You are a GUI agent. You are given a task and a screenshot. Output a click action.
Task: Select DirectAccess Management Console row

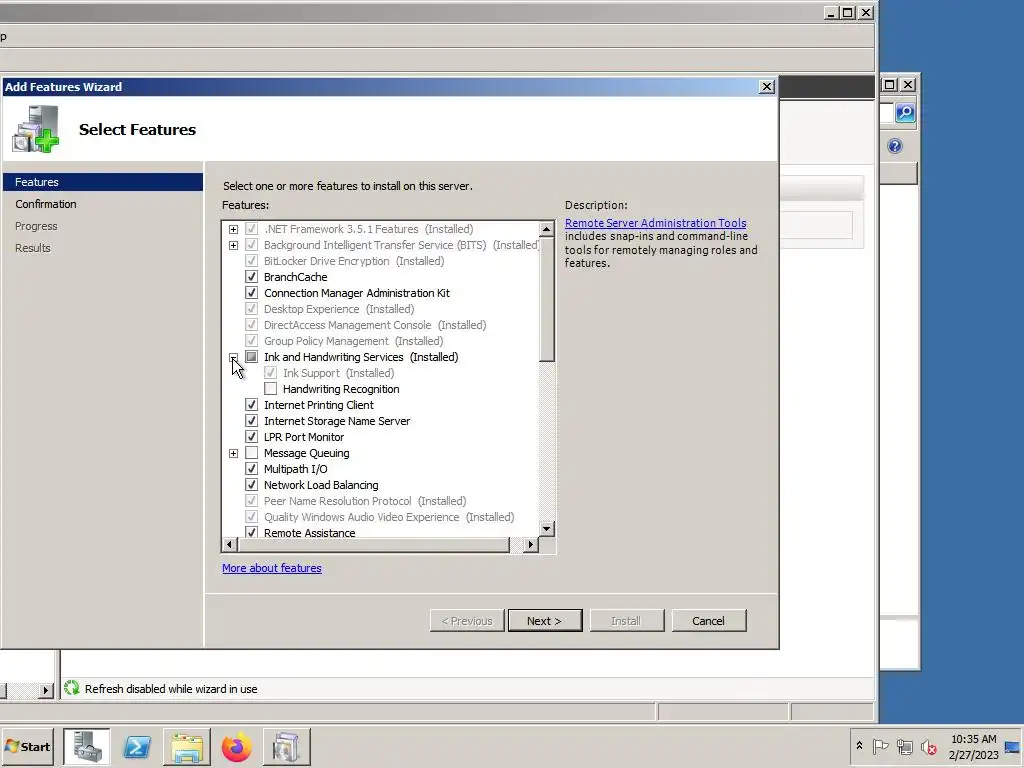point(375,325)
